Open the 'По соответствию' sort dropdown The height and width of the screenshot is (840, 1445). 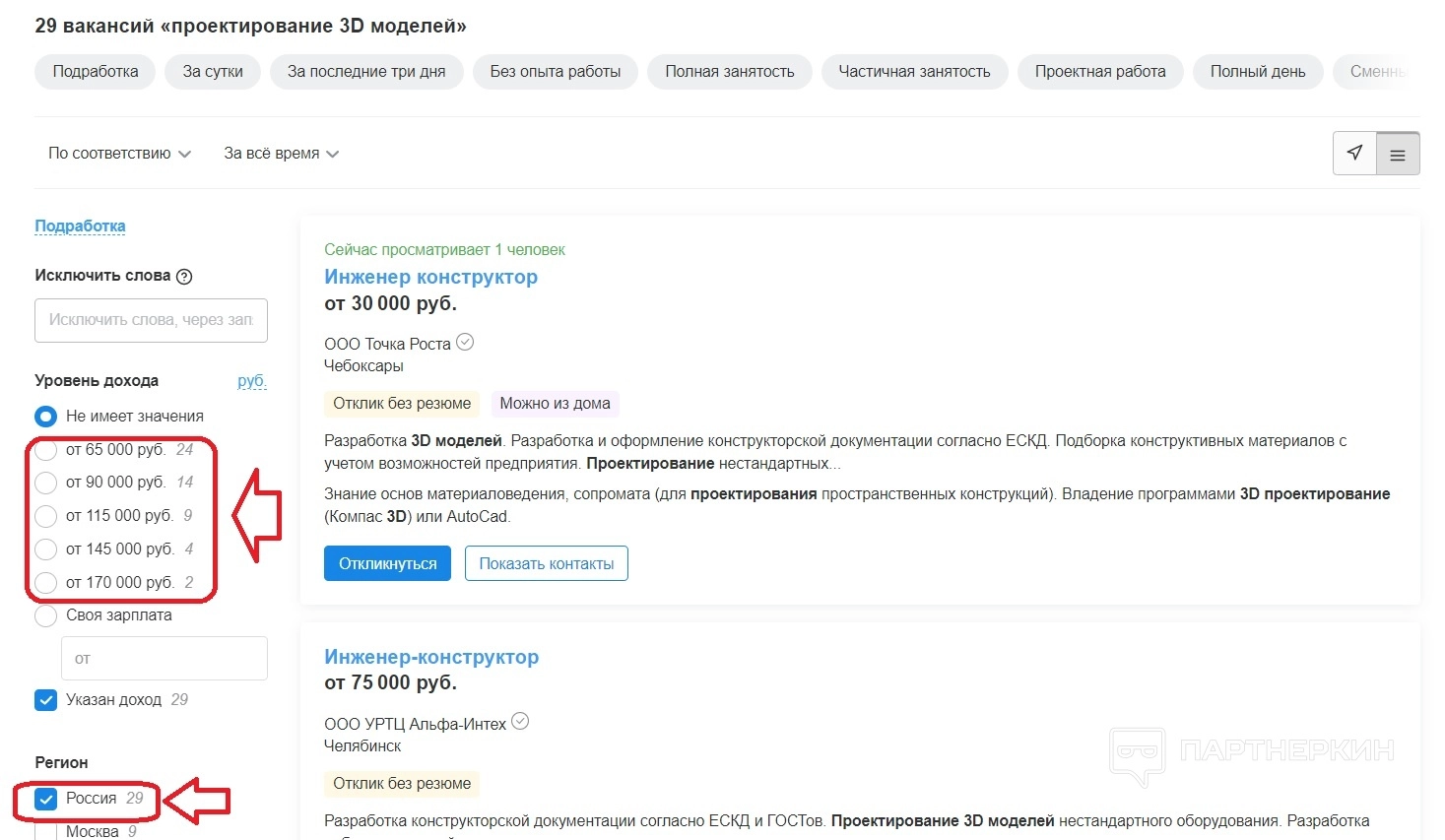coord(119,154)
